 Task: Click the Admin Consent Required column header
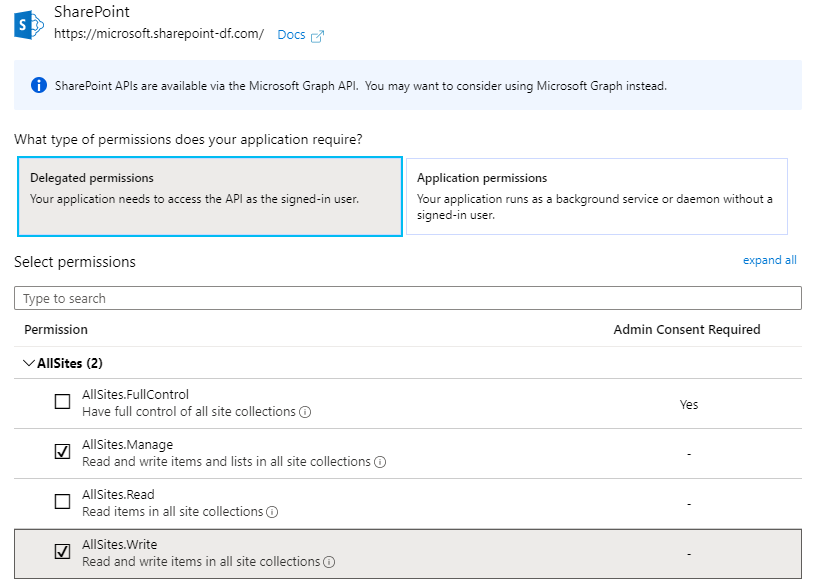(x=687, y=330)
